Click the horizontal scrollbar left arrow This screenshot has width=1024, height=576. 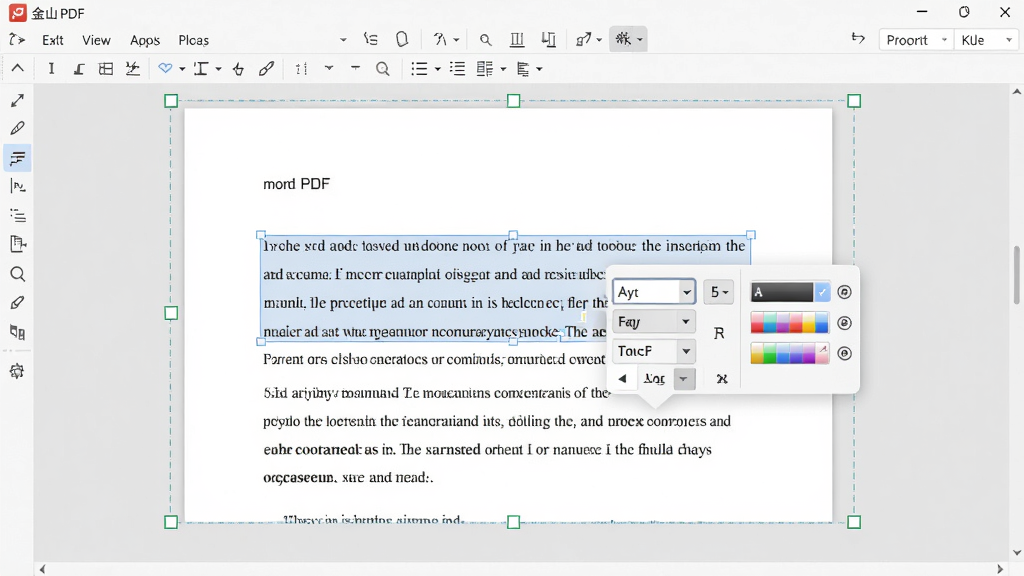pyautogui.click(x=42, y=569)
